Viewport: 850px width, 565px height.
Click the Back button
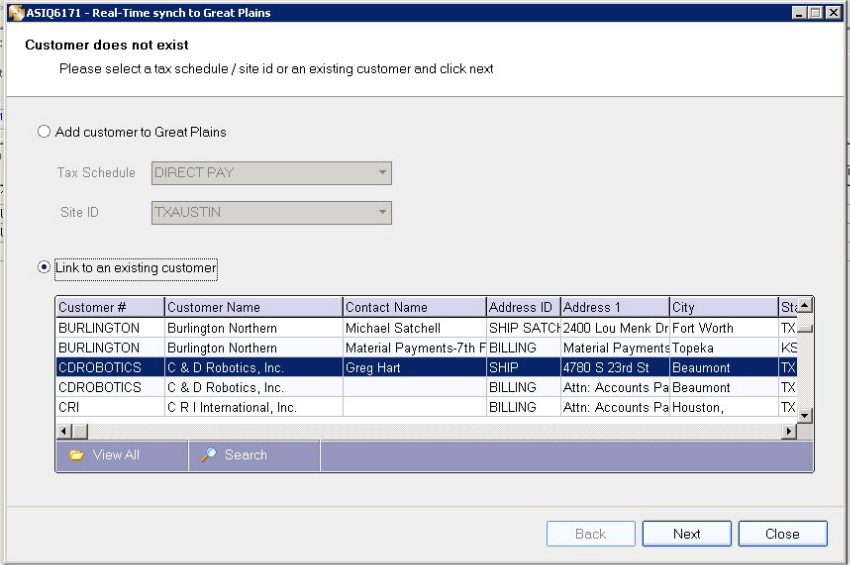[591, 534]
